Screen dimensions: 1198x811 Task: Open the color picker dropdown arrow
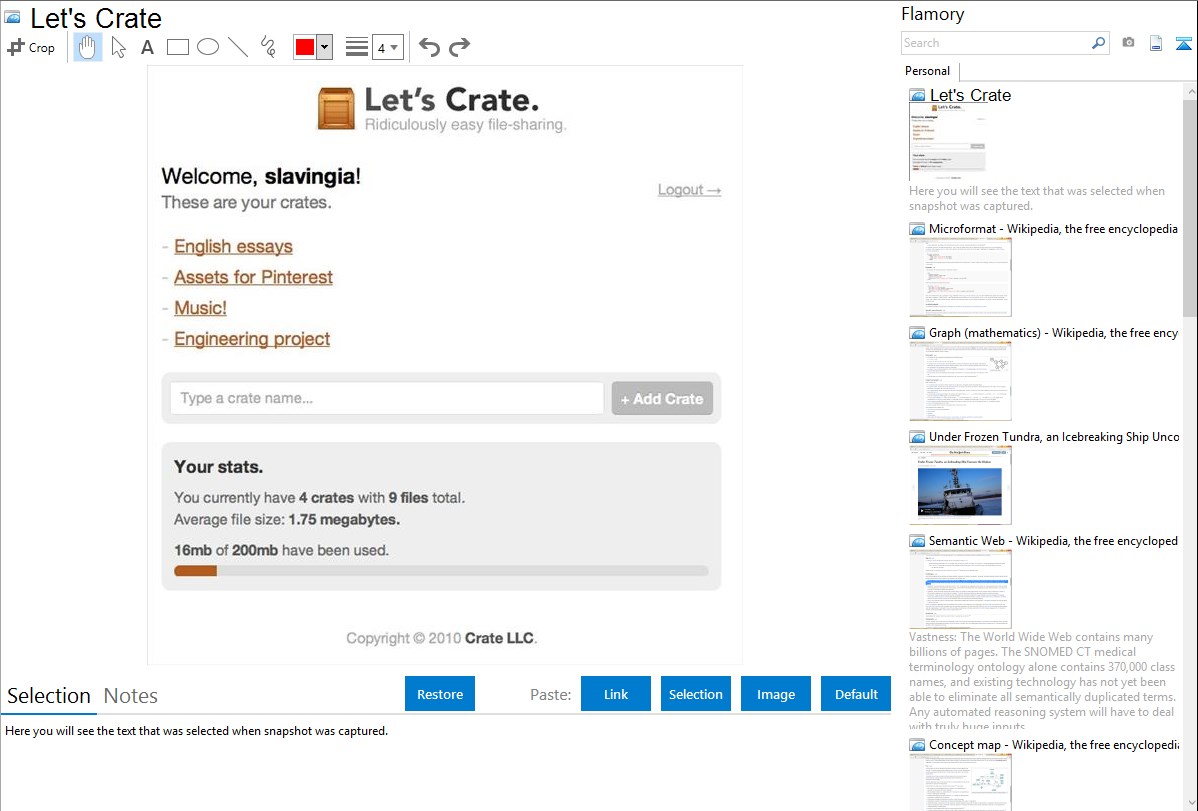point(325,47)
